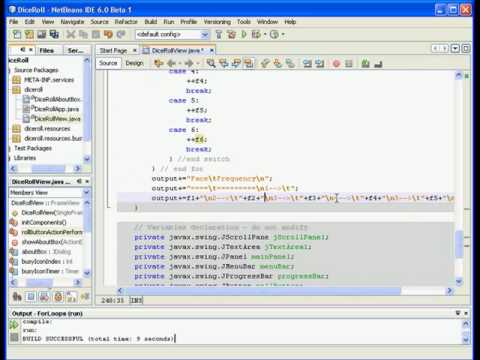Maximize the editor window button
Image resolution: width=480 pixels, height=360 pixels.
click(466, 49)
